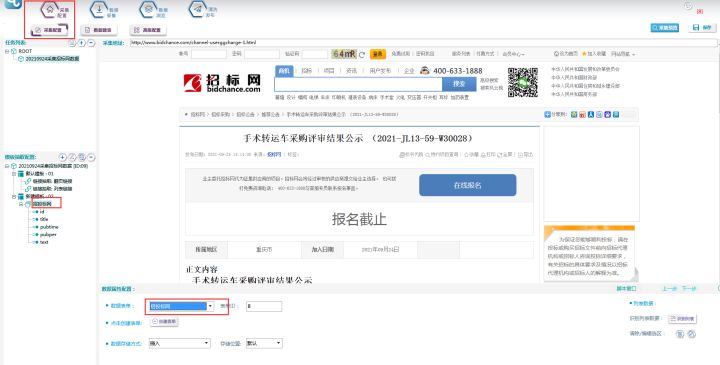The width and height of the screenshot is (720, 365).
Task: Click the copy icon in template config header
Action: pyautogui.click(x=82, y=157)
